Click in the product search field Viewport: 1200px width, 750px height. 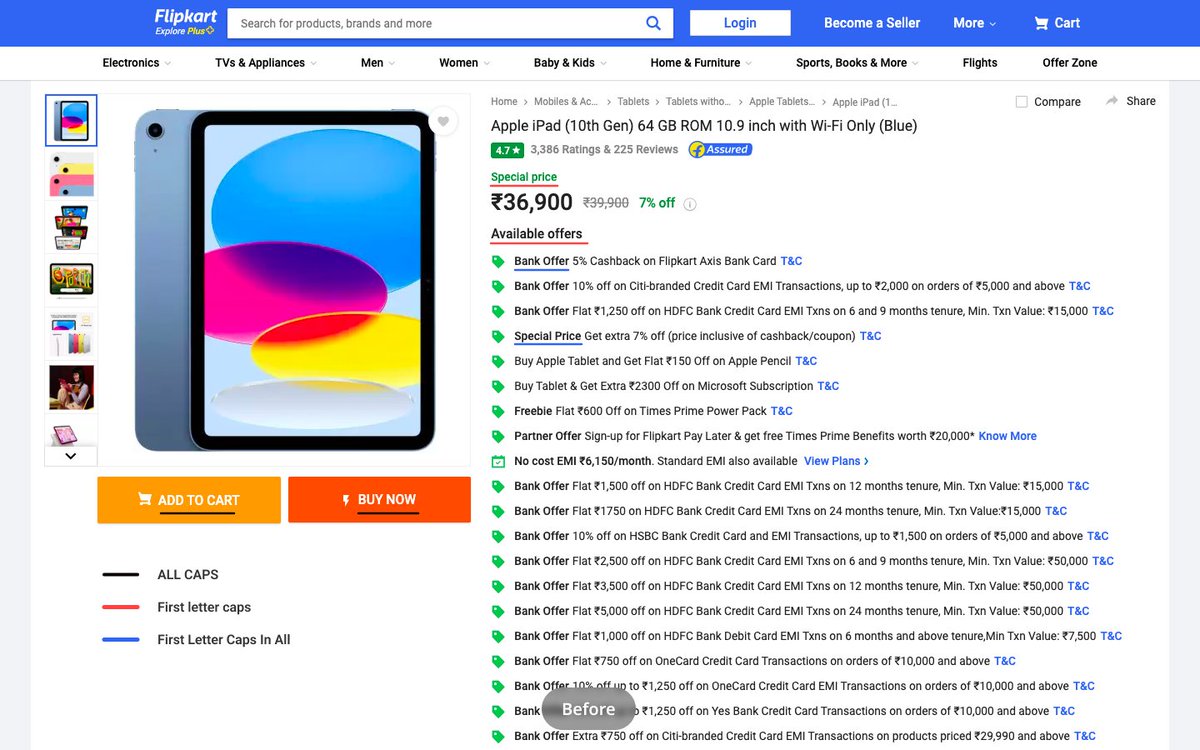click(435, 23)
